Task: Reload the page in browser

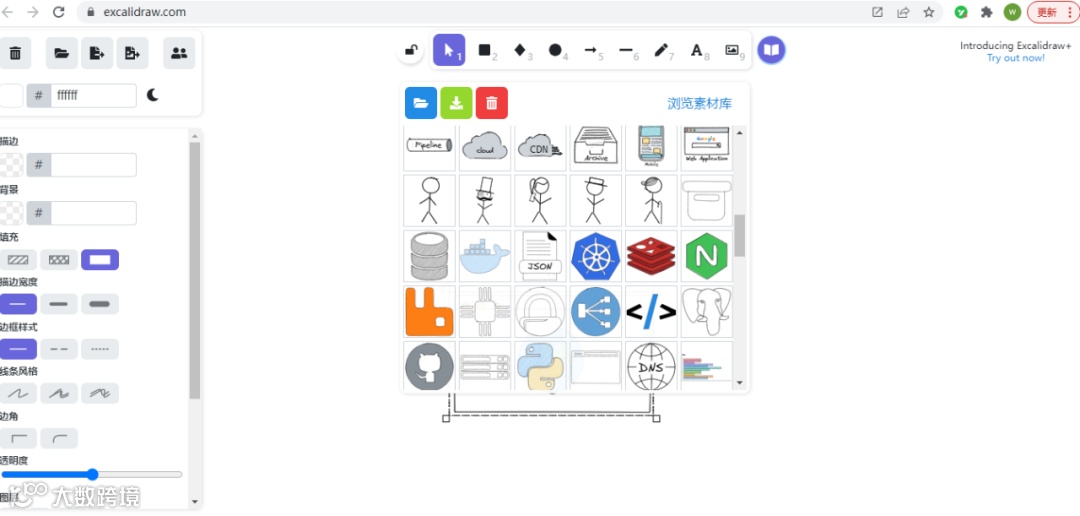Action: tap(59, 12)
